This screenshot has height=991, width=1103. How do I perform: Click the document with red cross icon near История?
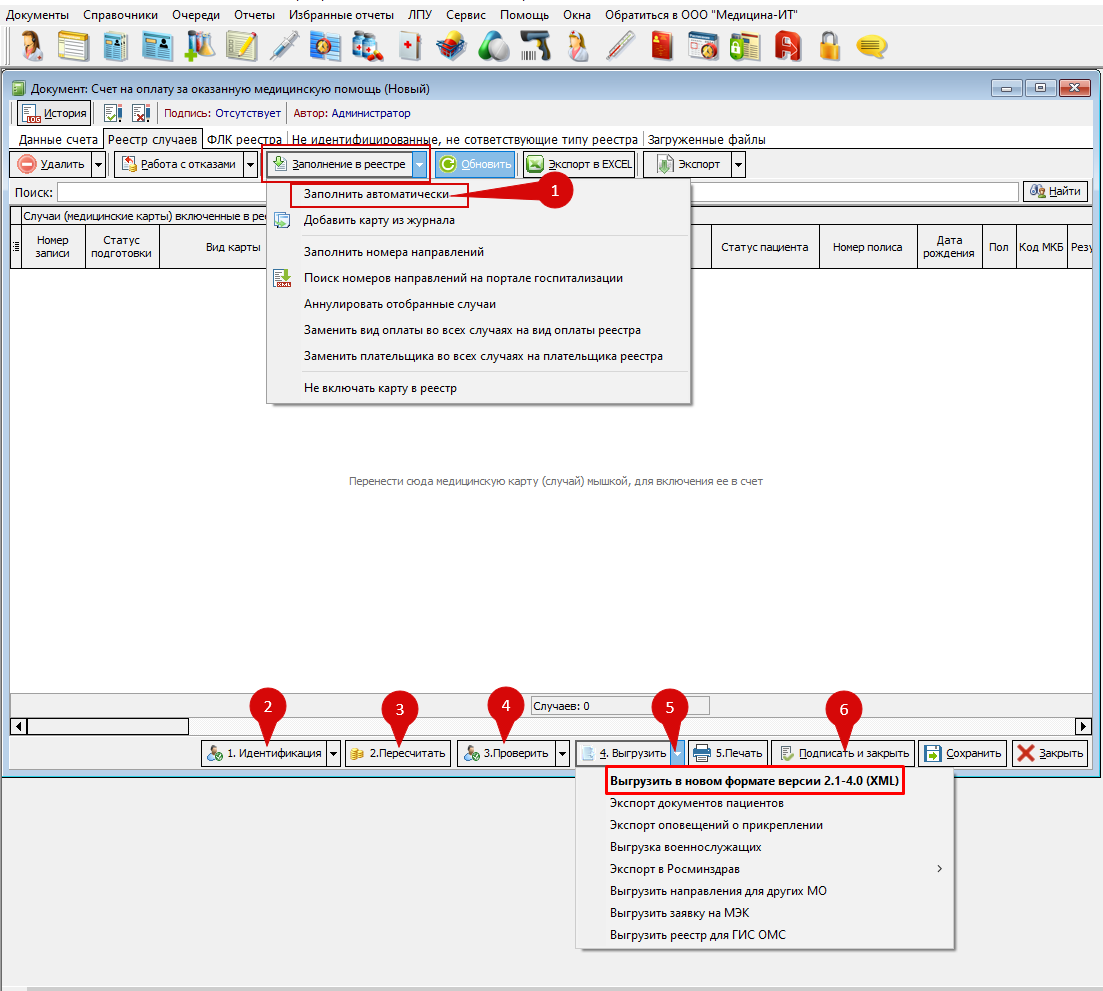(141, 113)
